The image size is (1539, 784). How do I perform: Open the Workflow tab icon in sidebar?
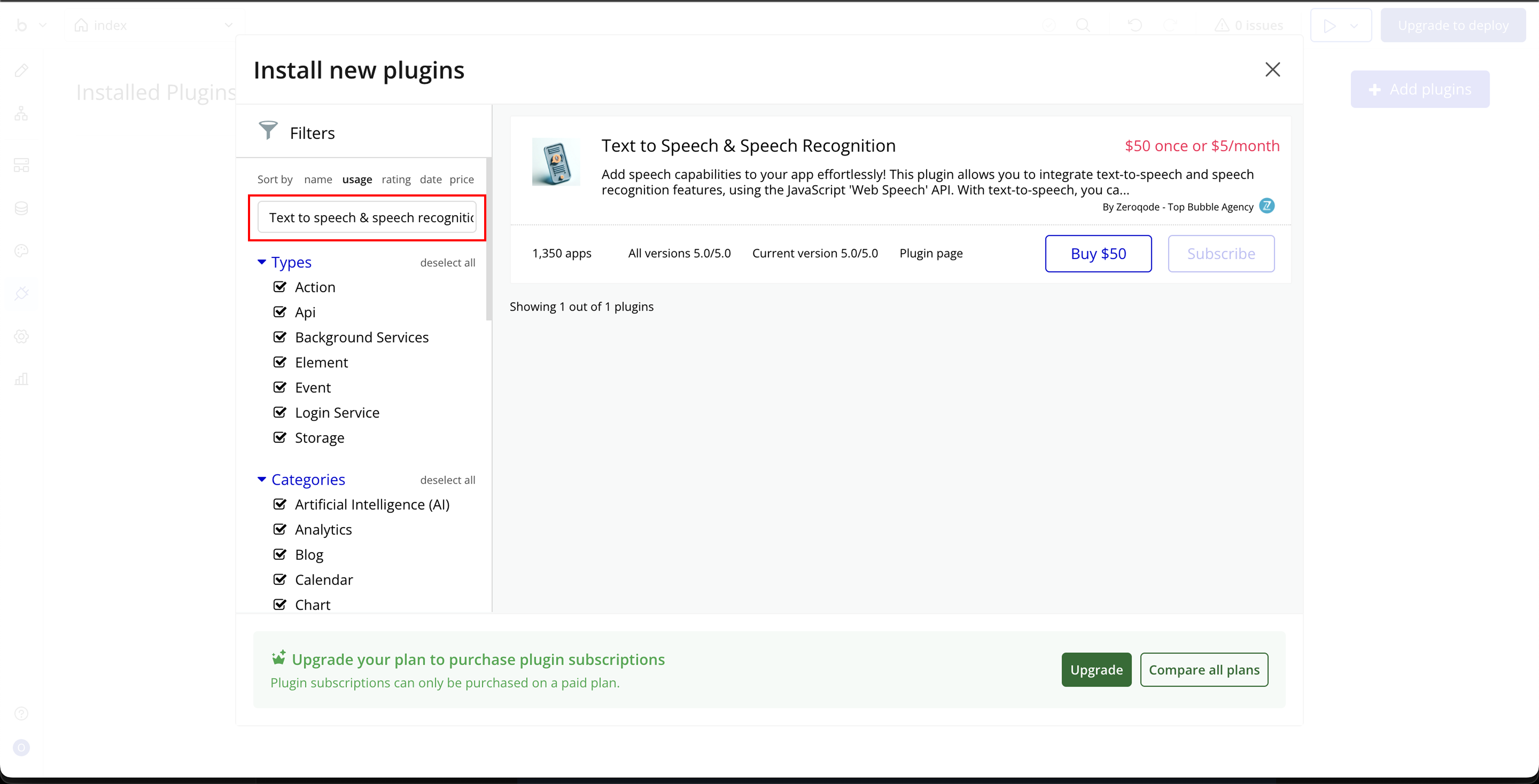pyautogui.click(x=21, y=114)
